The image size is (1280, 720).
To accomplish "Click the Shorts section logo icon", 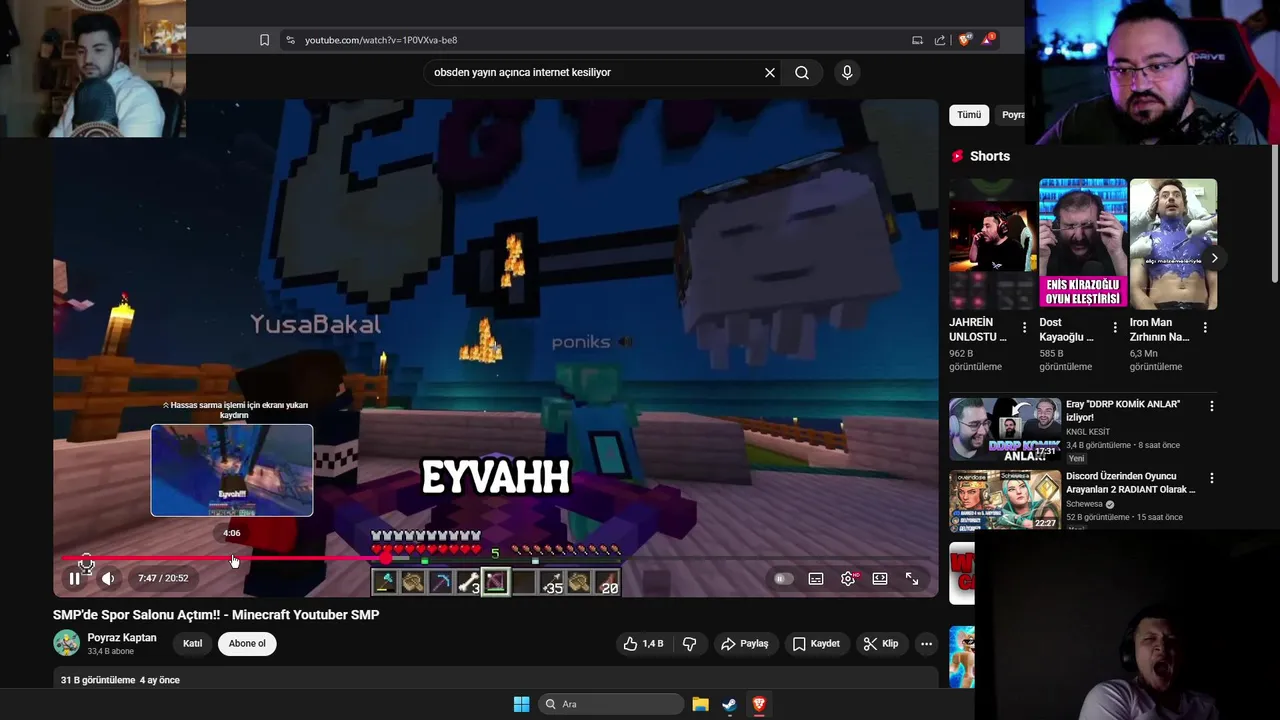I will tap(958, 156).
